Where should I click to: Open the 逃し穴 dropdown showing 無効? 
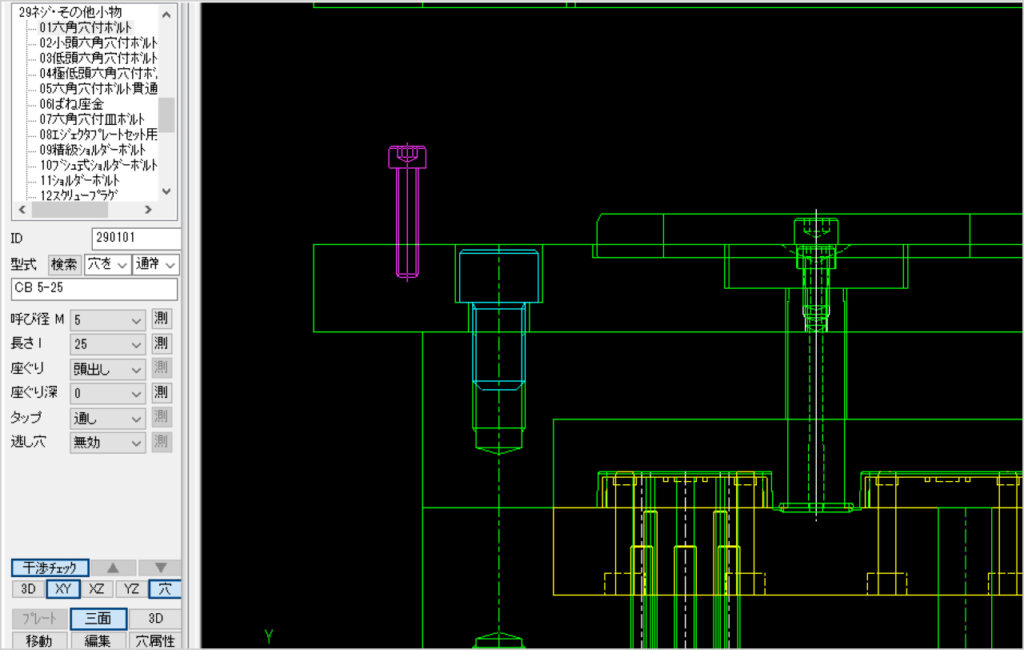point(108,442)
